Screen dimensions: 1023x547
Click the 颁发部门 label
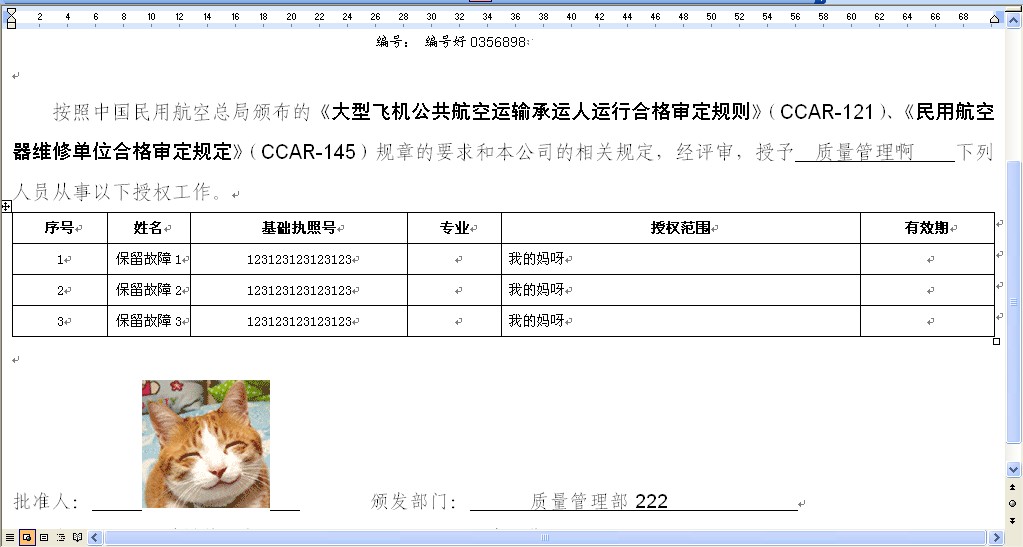[x=413, y=501]
